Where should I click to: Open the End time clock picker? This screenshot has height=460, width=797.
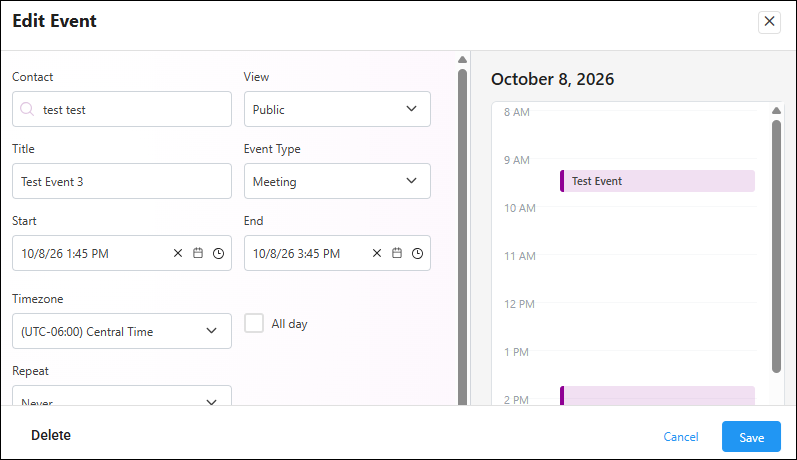point(417,253)
